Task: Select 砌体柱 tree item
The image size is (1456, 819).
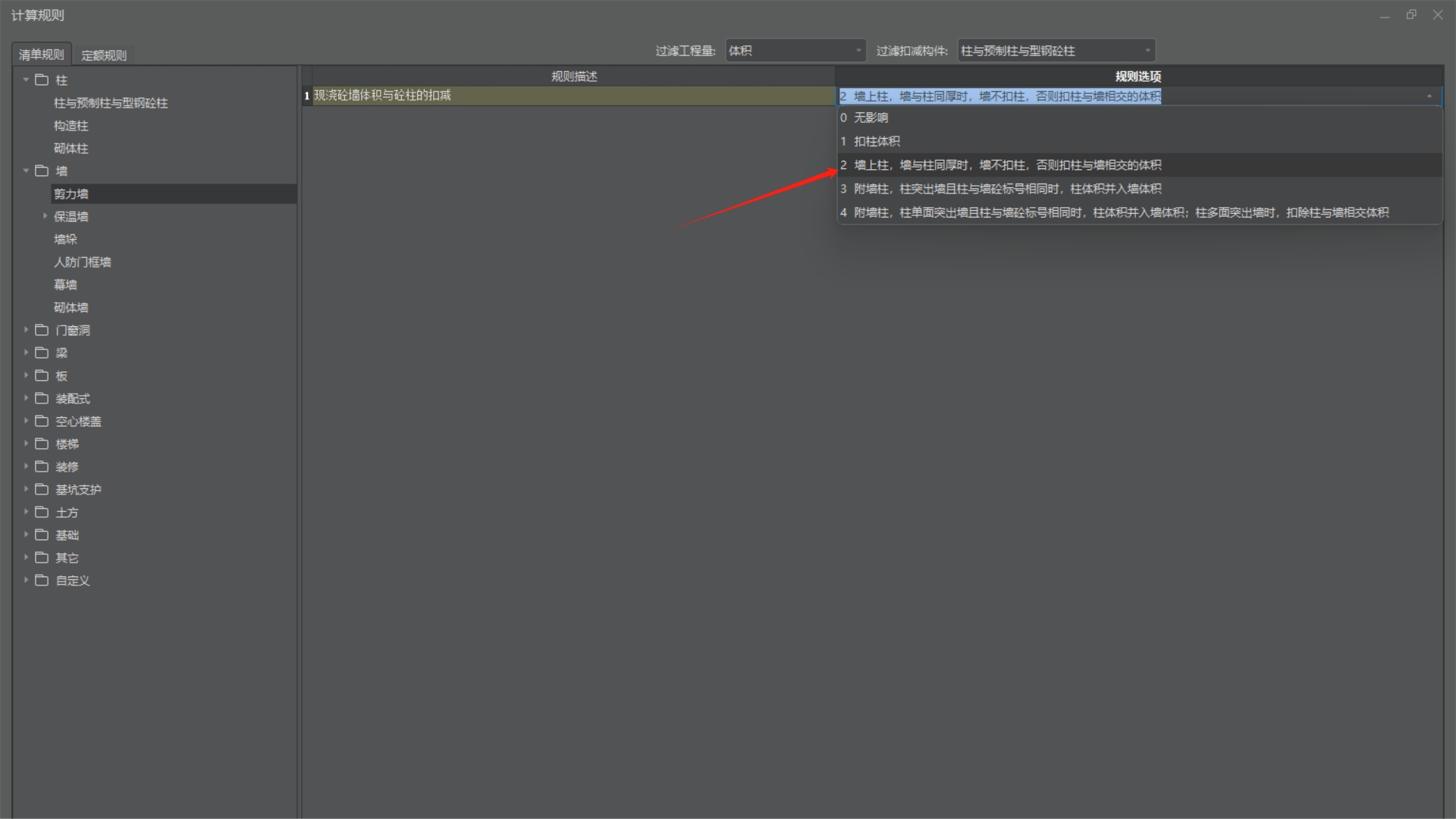Action: [71, 149]
